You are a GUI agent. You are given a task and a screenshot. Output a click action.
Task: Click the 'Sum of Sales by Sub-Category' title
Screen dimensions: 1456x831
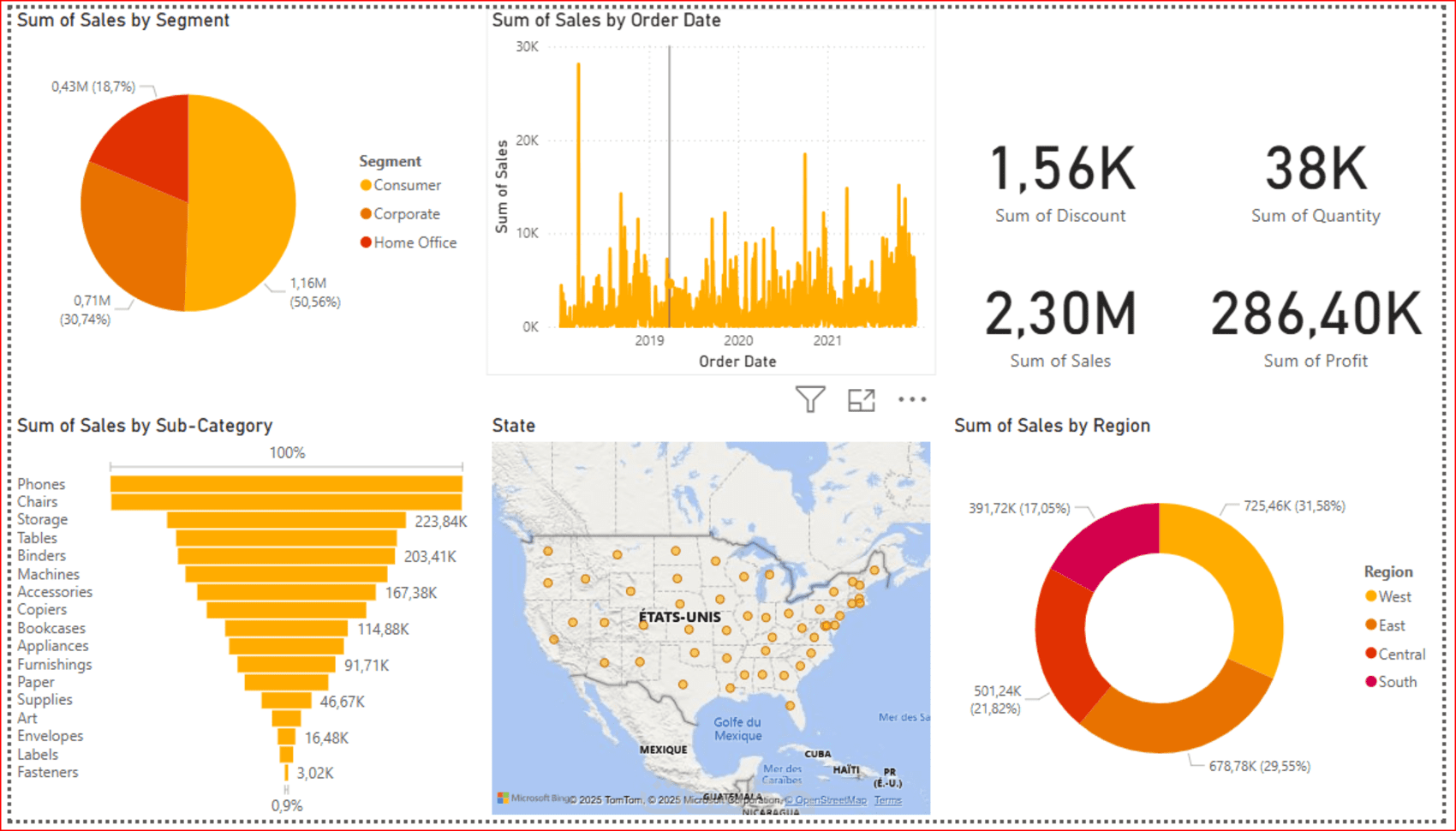pyautogui.click(x=145, y=426)
